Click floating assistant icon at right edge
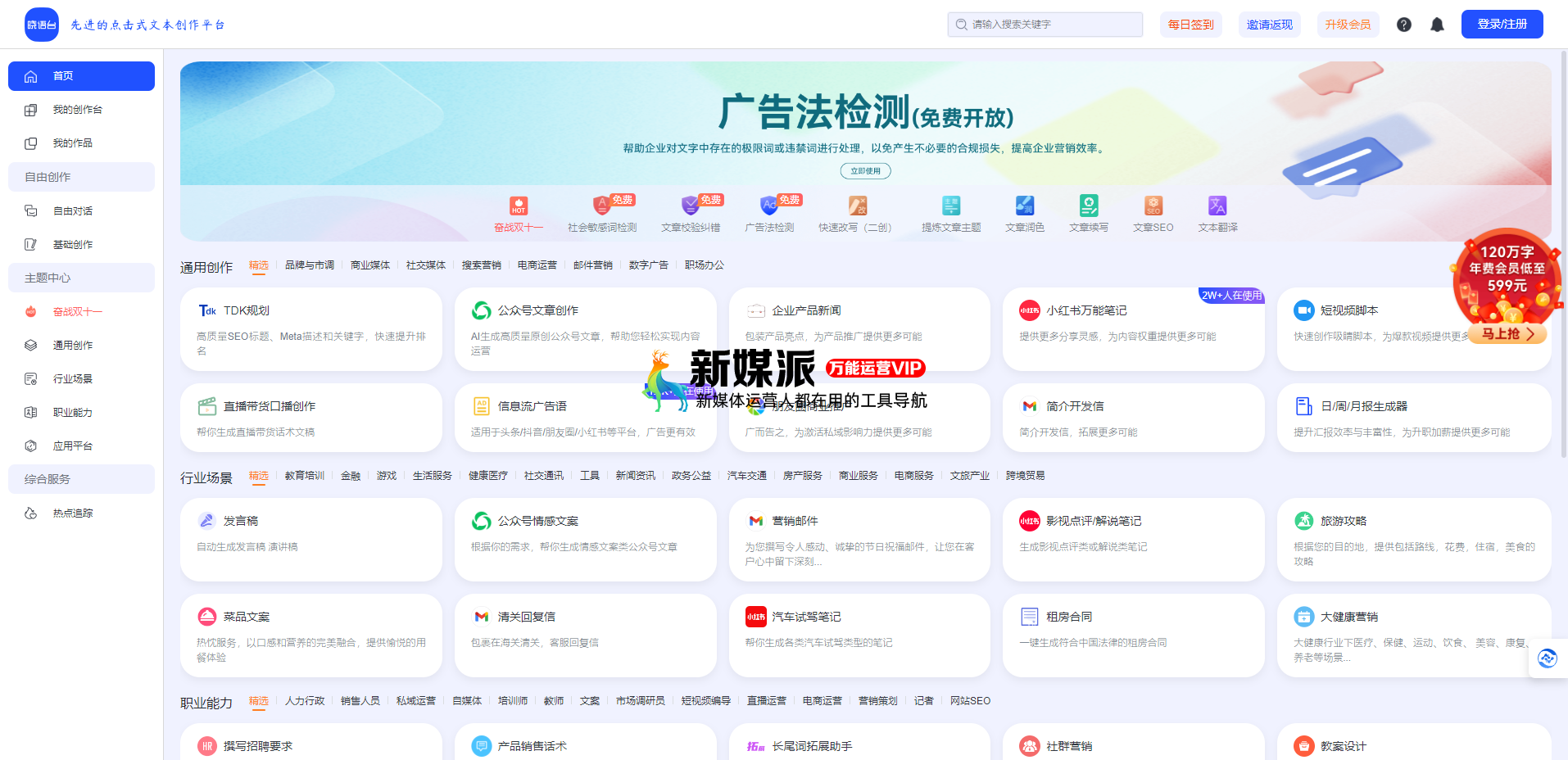This screenshot has height=760, width=1568. click(x=1547, y=658)
